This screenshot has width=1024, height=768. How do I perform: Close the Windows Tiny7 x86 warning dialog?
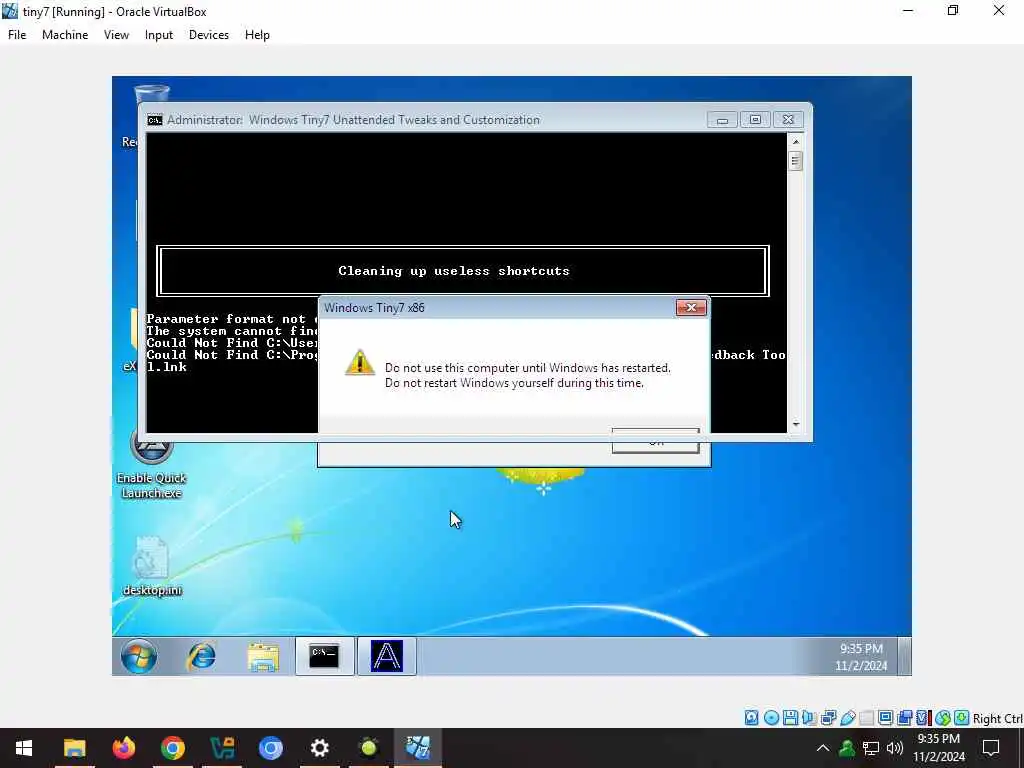pyautogui.click(x=691, y=308)
